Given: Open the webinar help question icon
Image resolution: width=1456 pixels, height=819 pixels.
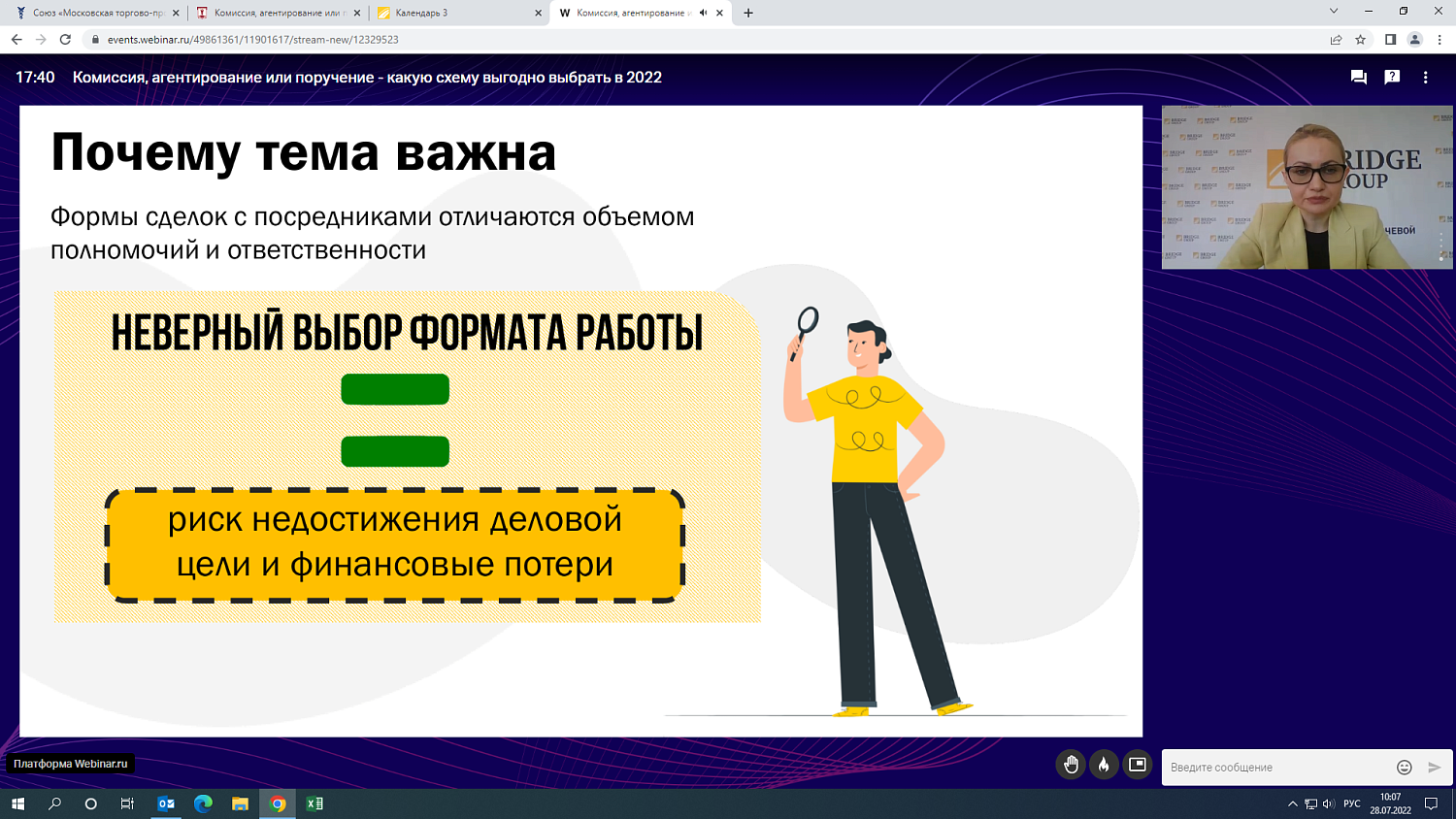Looking at the screenshot, I should tap(1392, 78).
